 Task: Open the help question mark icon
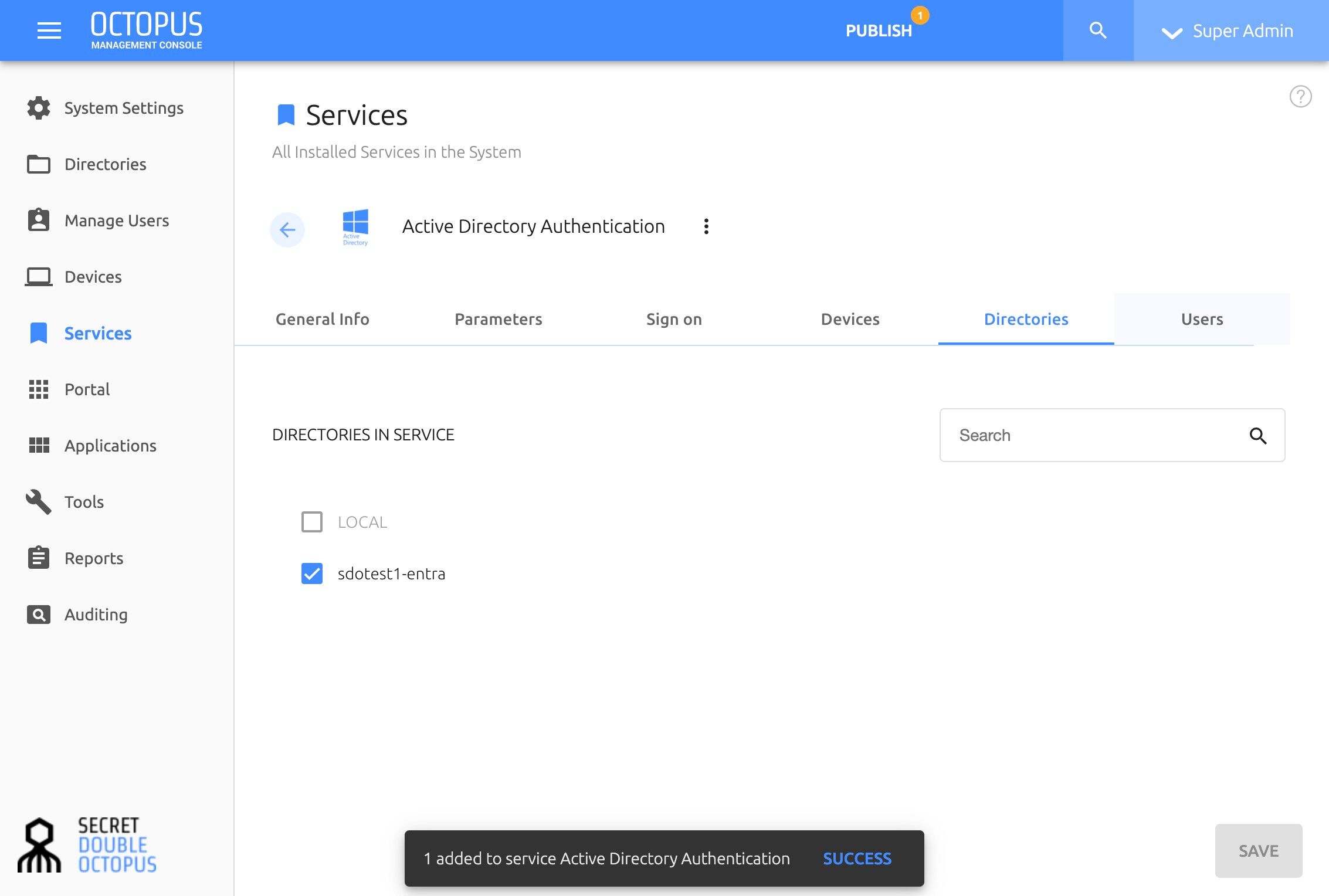(1300, 97)
